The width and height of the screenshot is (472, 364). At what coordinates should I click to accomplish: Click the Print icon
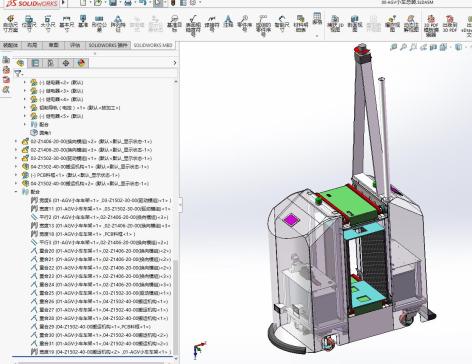coord(128,3)
